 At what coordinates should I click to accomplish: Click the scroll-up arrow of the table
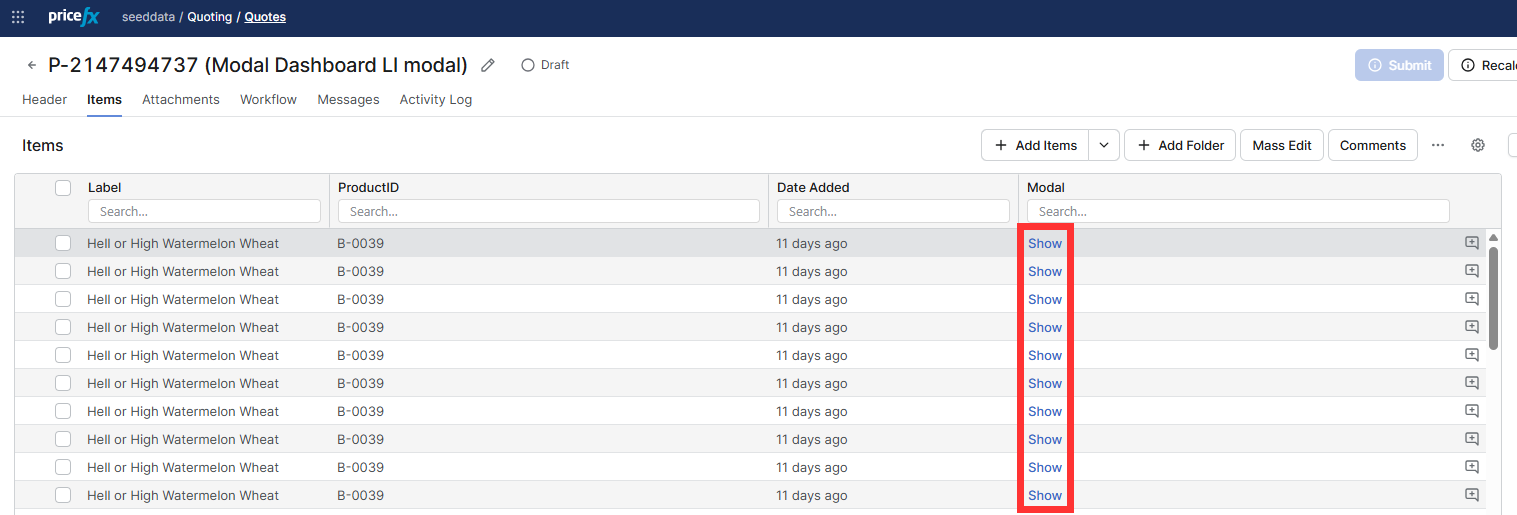pyautogui.click(x=1493, y=238)
